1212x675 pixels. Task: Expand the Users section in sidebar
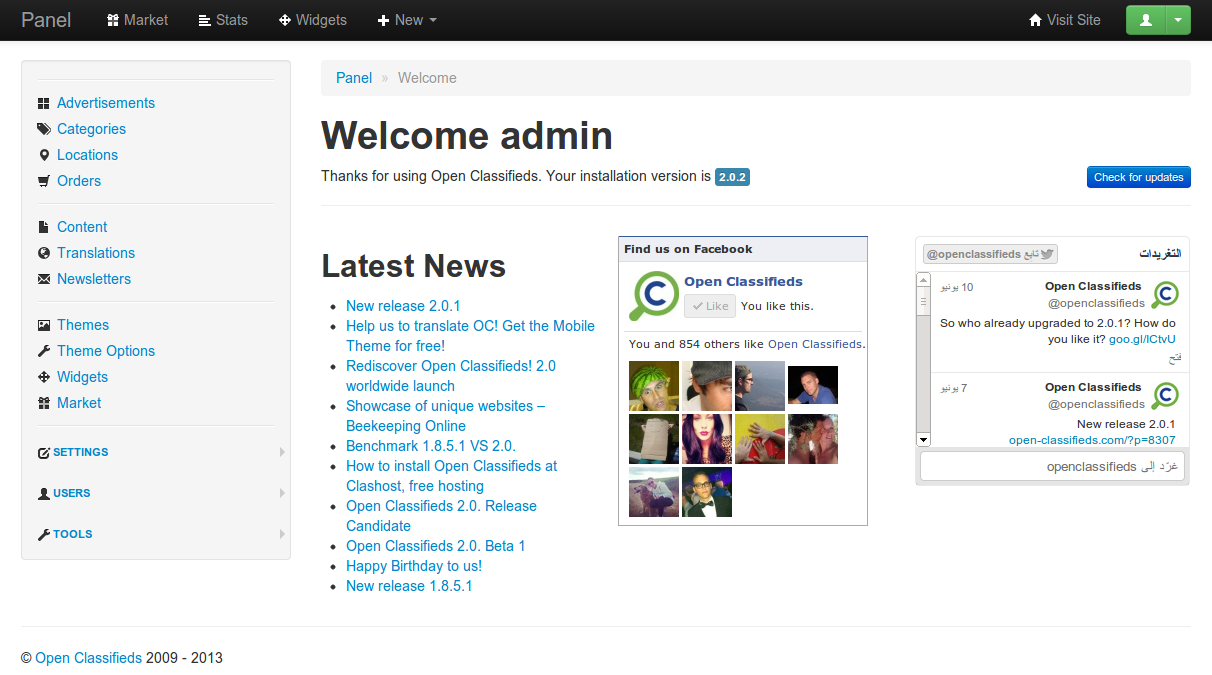coord(71,493)
